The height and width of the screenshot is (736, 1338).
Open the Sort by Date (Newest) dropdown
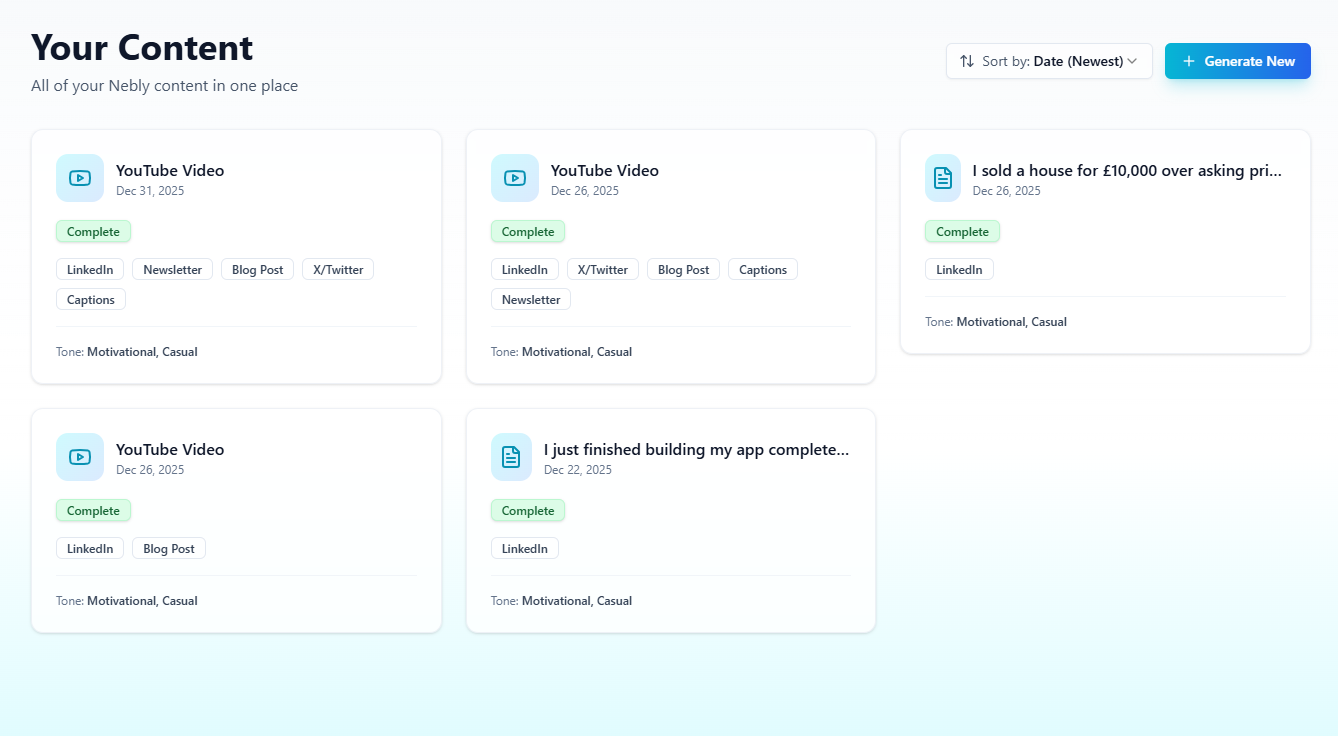[x=1049, y=61]
